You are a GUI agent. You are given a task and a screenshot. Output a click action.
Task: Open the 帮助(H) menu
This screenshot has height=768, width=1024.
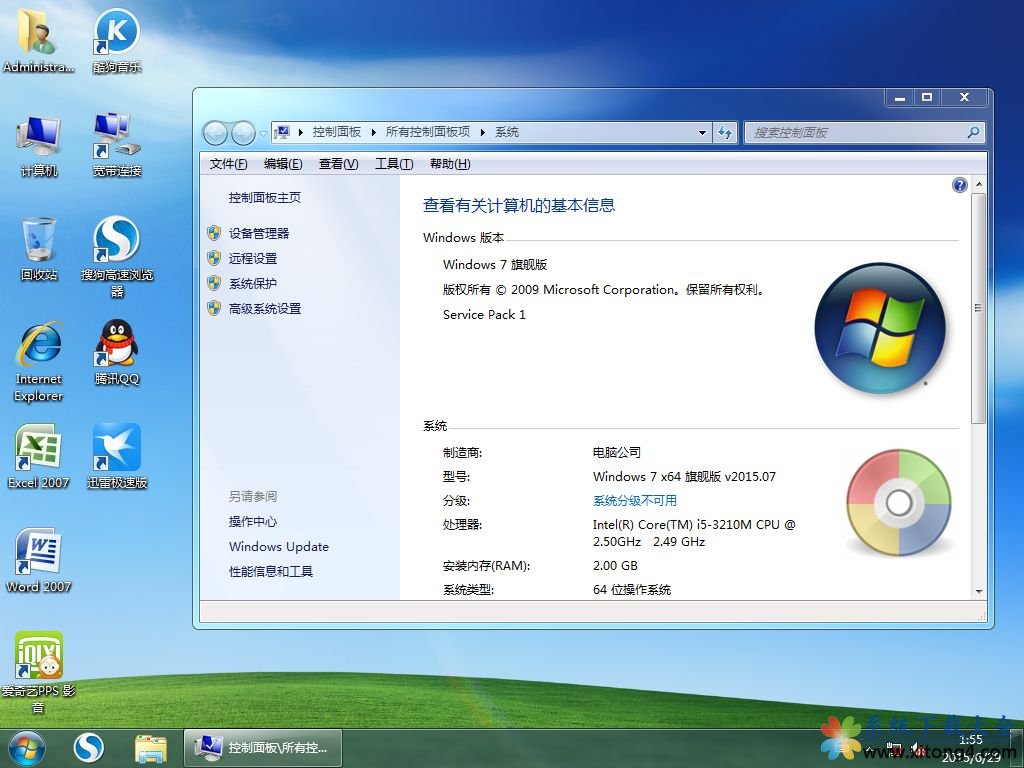[x=450, y=164]
